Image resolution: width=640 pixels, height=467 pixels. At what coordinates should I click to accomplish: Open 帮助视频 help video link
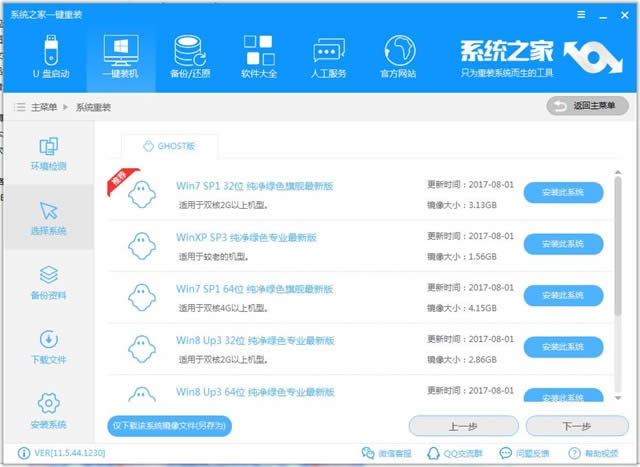tap(593, 453)
